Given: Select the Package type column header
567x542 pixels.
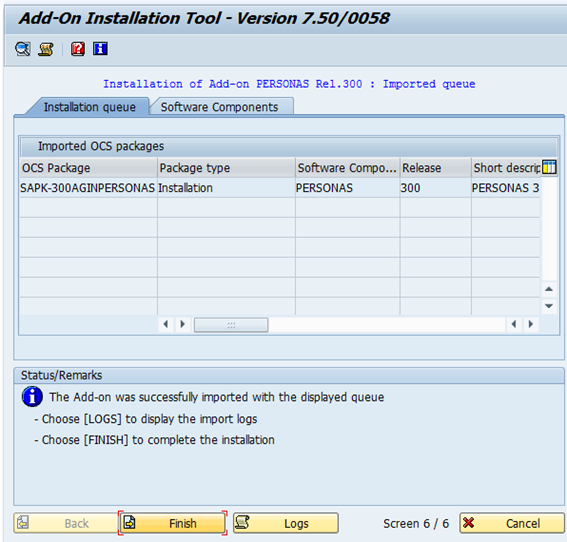Looking at the screenshot, I should click(x=226, y=168).
